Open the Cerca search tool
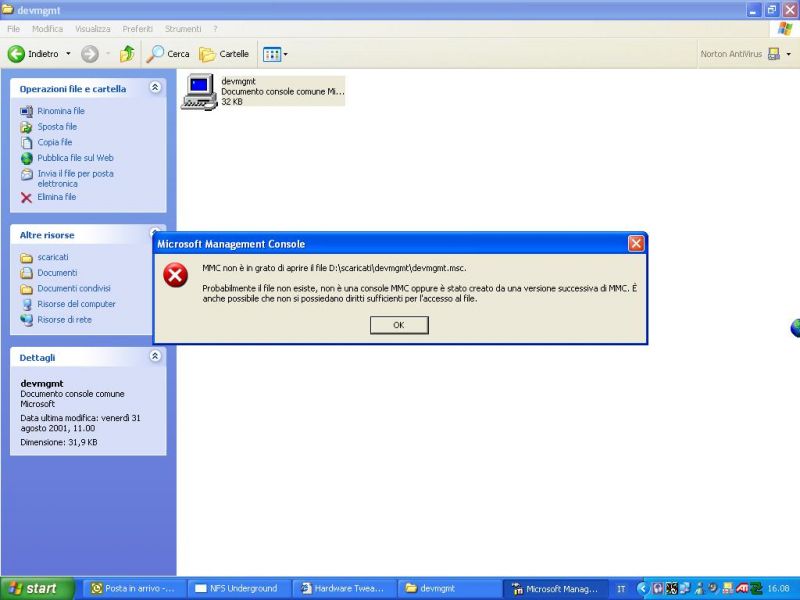This screenshot has width=800, height=600. tap(168, 54)
